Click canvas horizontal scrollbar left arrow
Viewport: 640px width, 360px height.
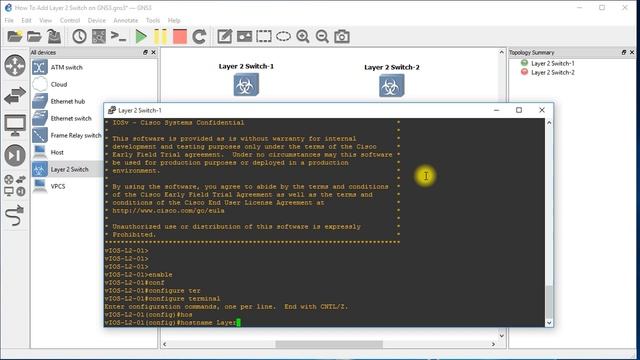pyautogui.click(x=164, y=344)
